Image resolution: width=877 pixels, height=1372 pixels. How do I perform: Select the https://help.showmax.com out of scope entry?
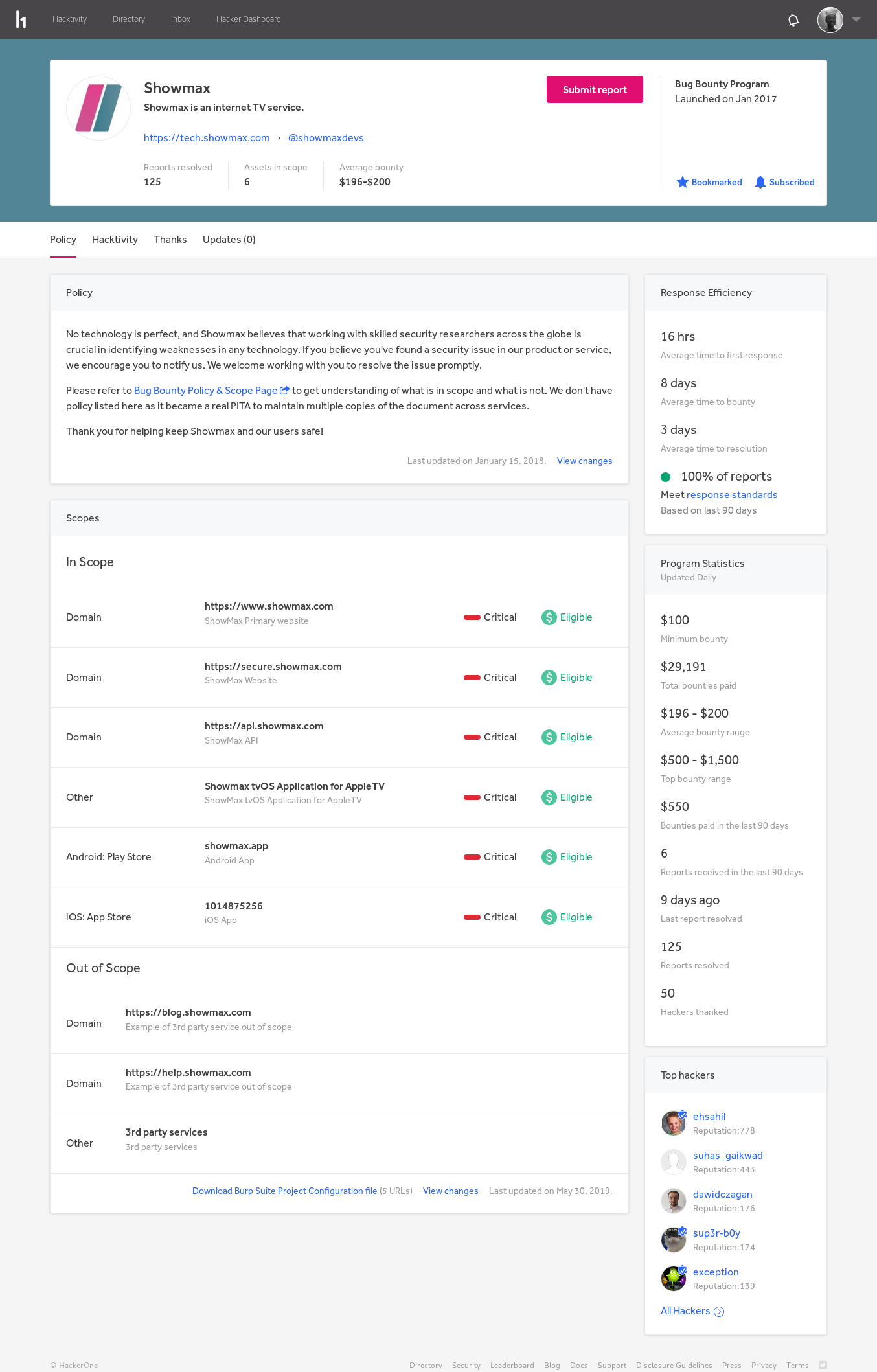coord(188,1073)
